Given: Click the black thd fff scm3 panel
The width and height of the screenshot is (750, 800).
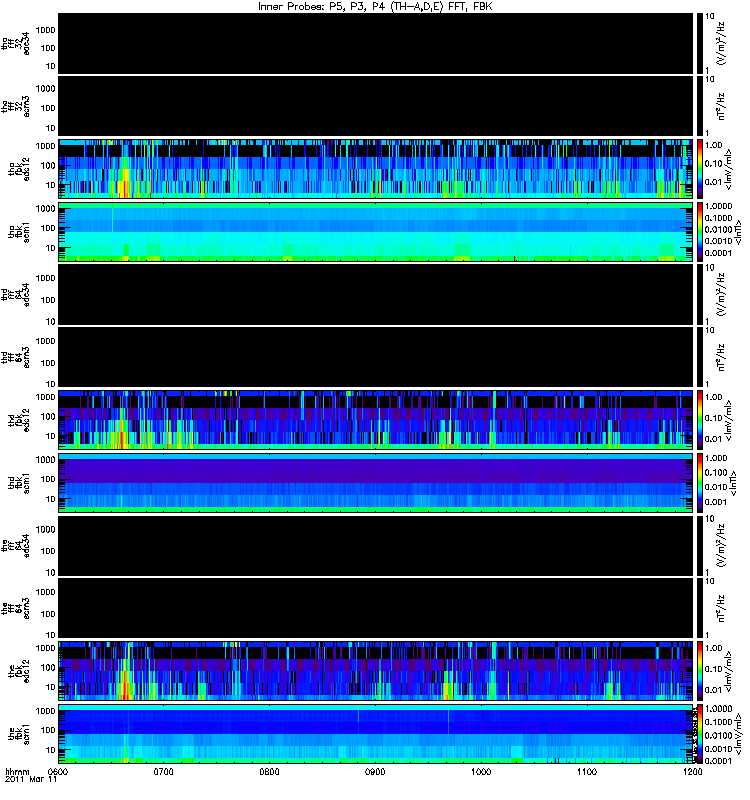Looking at the screenshot, I should click(376, 357).
